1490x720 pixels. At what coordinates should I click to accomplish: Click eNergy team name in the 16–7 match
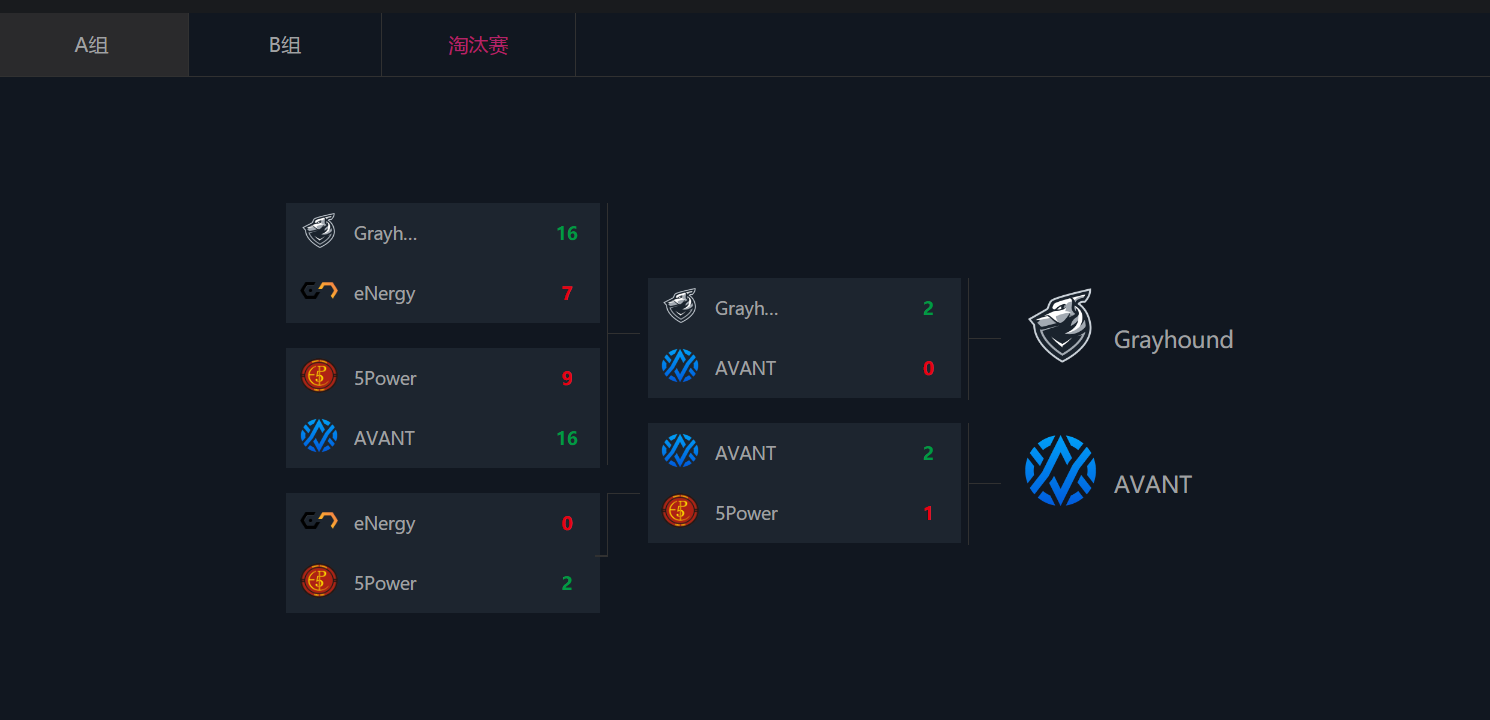tap(384, 293)
